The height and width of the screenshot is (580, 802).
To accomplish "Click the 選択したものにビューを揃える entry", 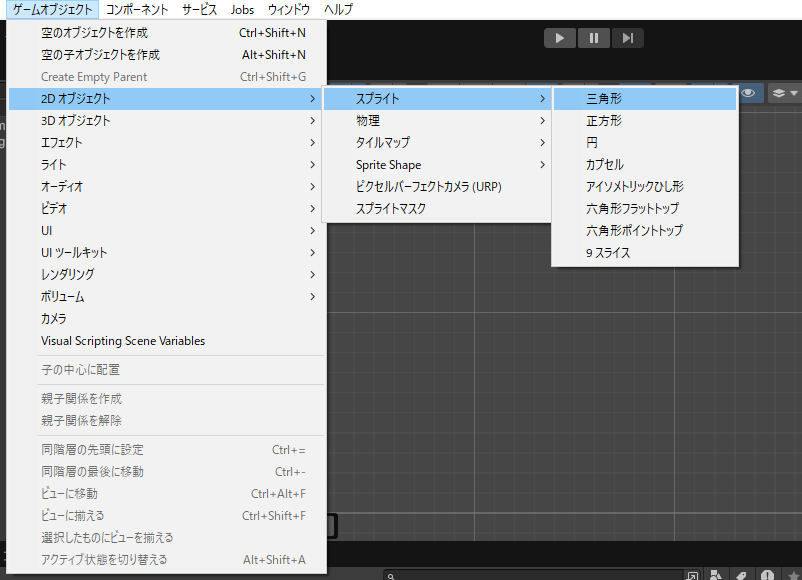I will coord(166,538).
